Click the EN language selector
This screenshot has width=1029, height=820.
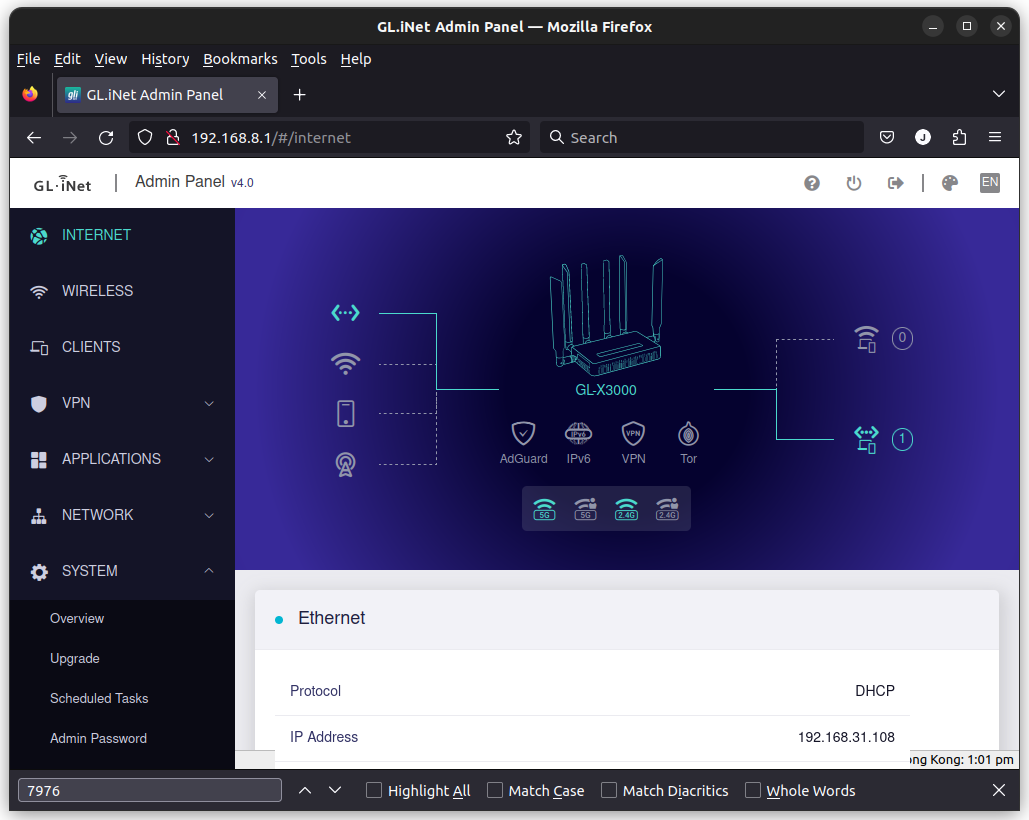tap(990, 182)
